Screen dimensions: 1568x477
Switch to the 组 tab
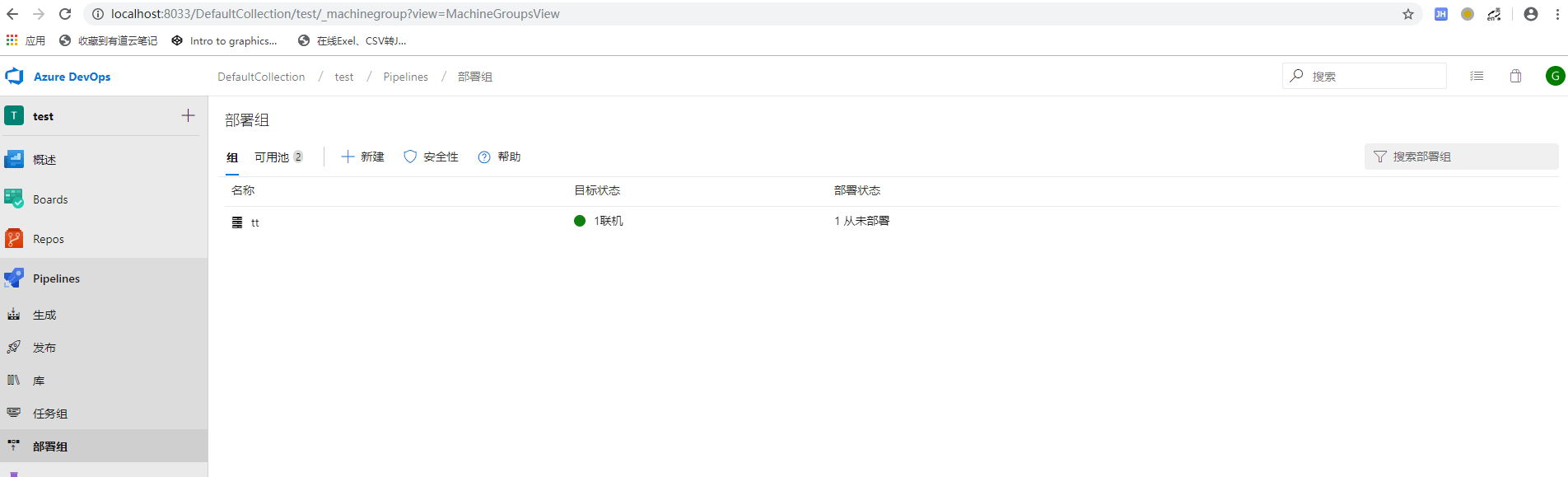point(232,157)
